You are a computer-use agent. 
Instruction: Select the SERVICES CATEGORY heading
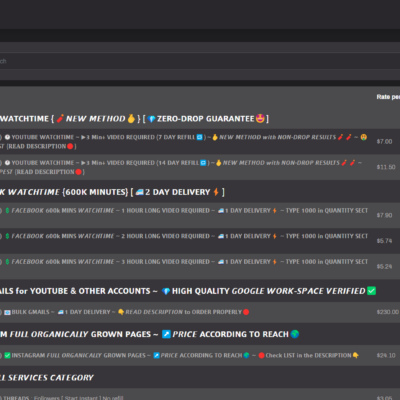tap(47, 378)
